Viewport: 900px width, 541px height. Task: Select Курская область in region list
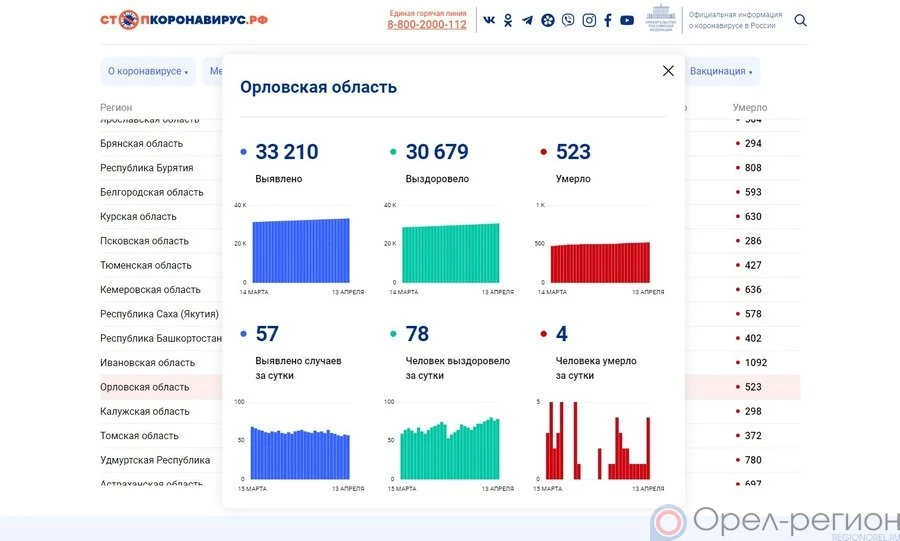(x=138, y=217)
